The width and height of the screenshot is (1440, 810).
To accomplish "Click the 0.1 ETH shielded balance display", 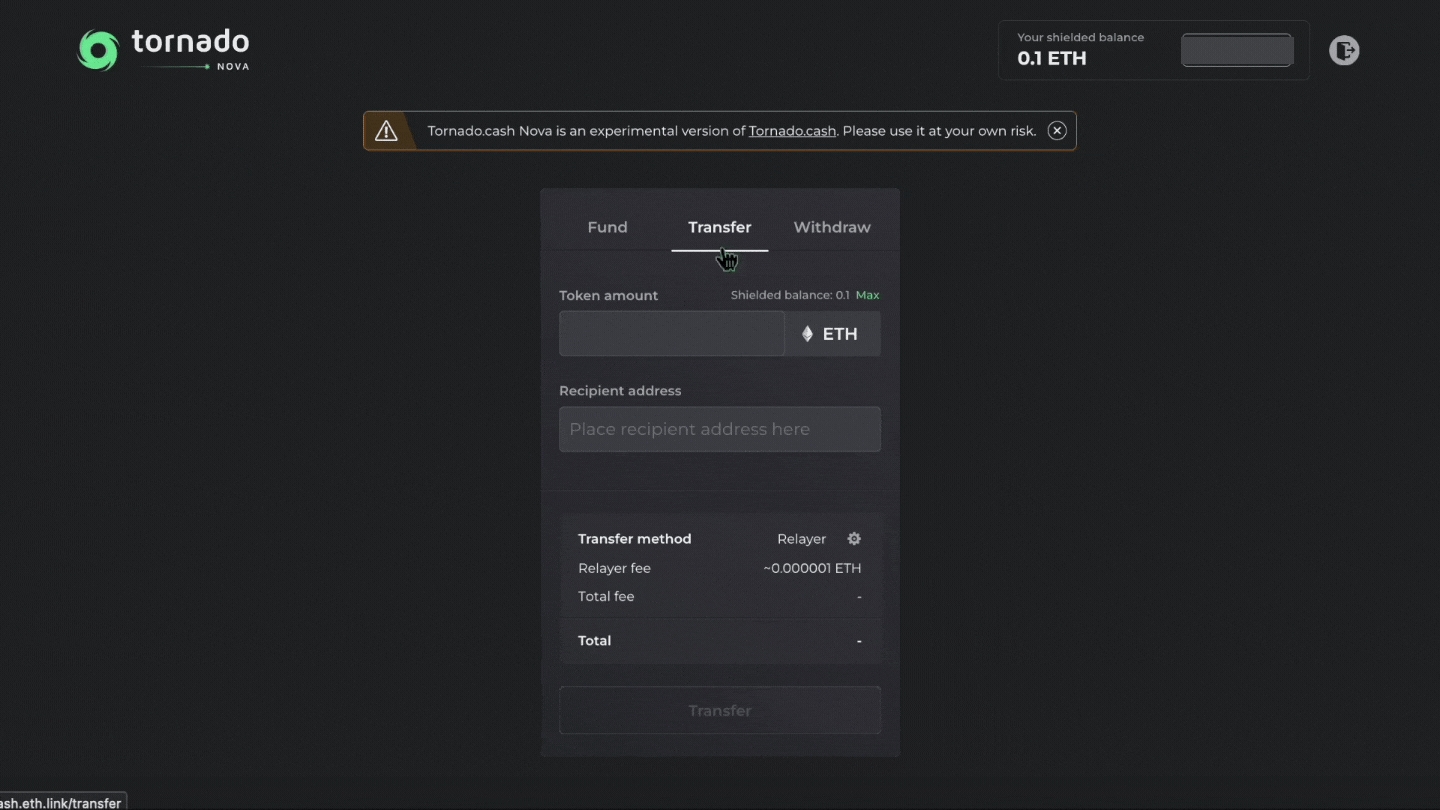I will pos(1052,58).
